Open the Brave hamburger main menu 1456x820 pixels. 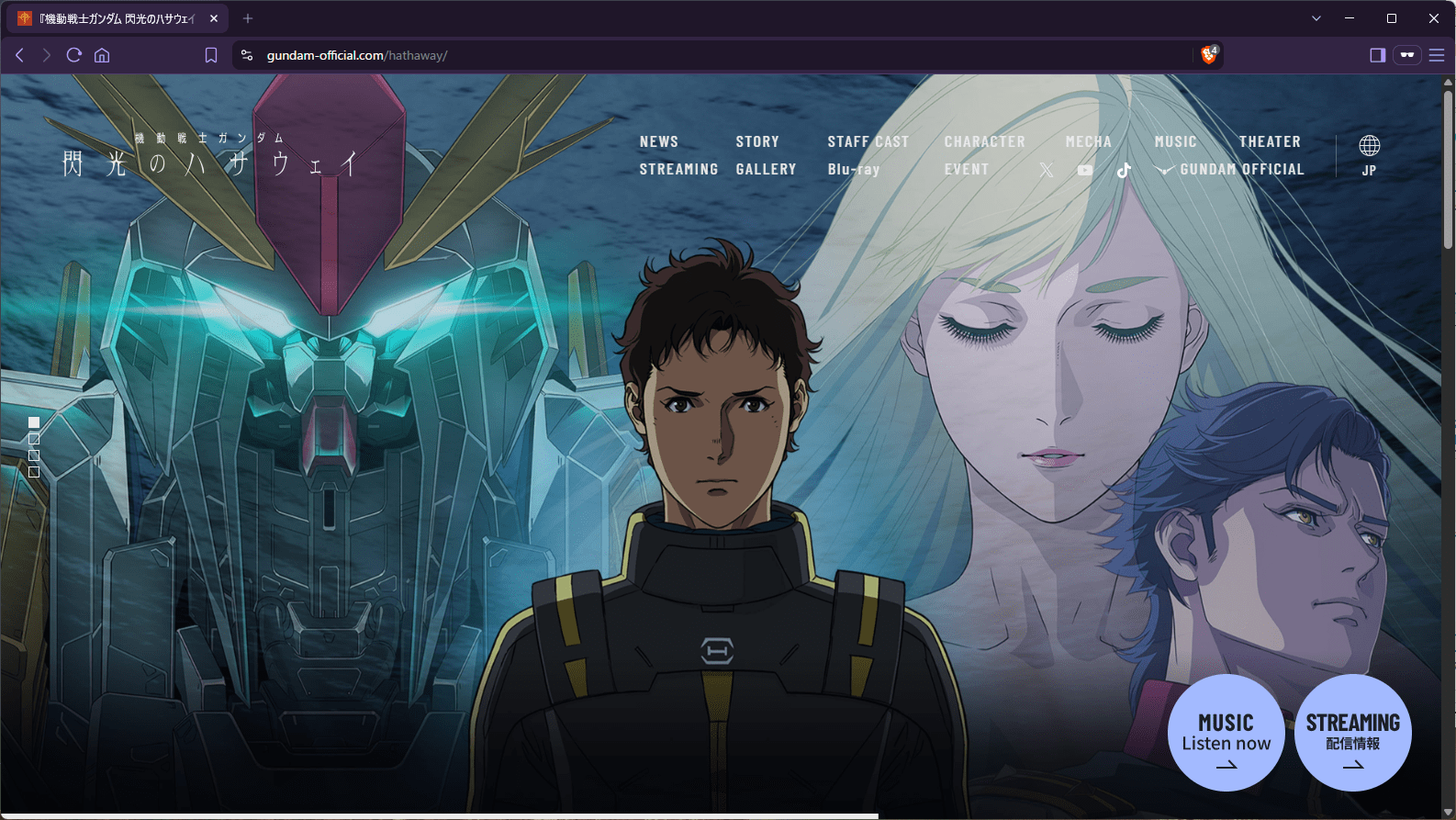(1437, 55)
